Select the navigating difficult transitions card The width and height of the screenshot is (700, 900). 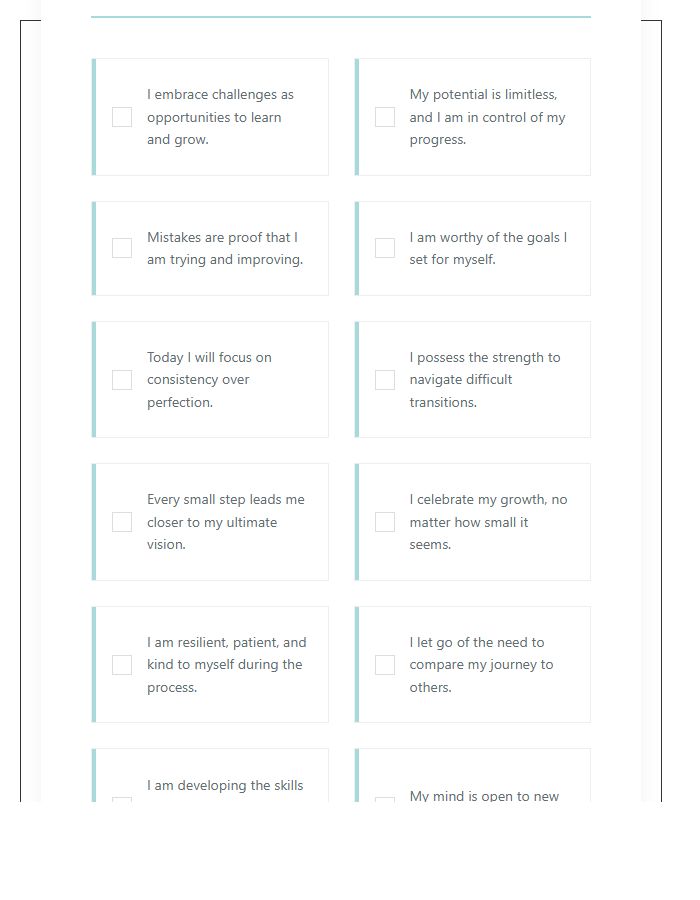point(473,380)
